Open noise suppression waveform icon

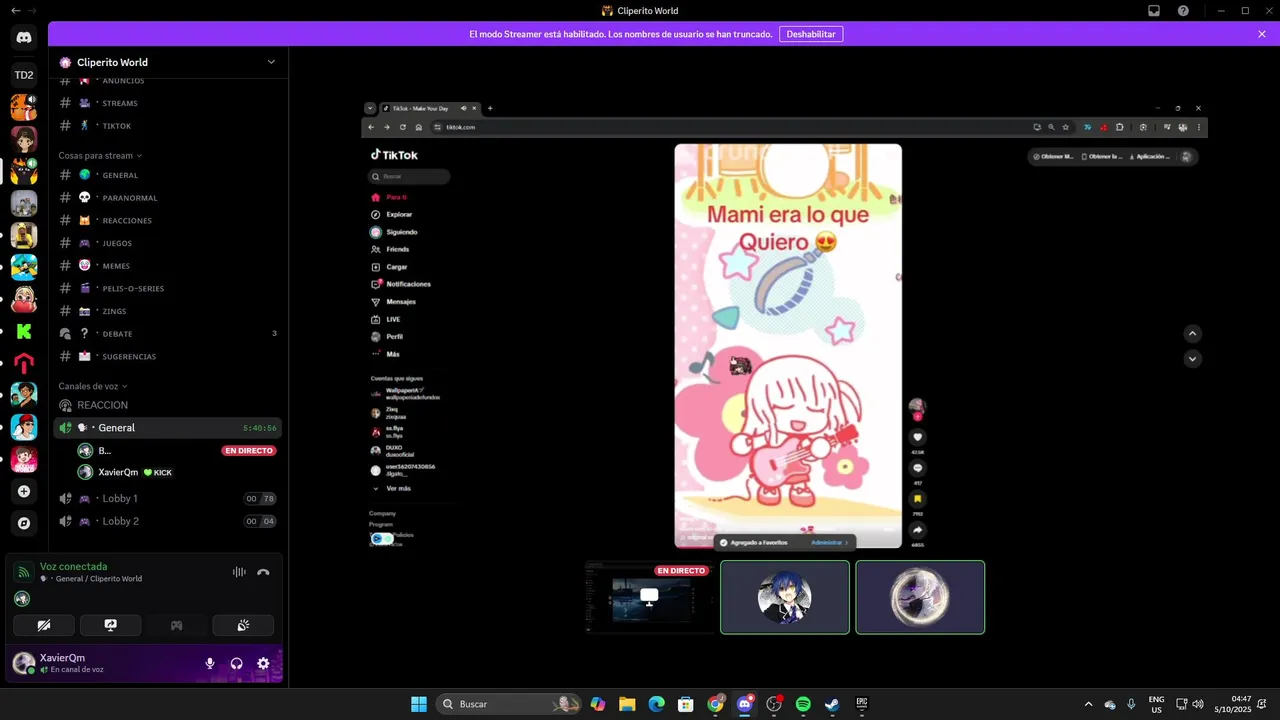(239, 572)
